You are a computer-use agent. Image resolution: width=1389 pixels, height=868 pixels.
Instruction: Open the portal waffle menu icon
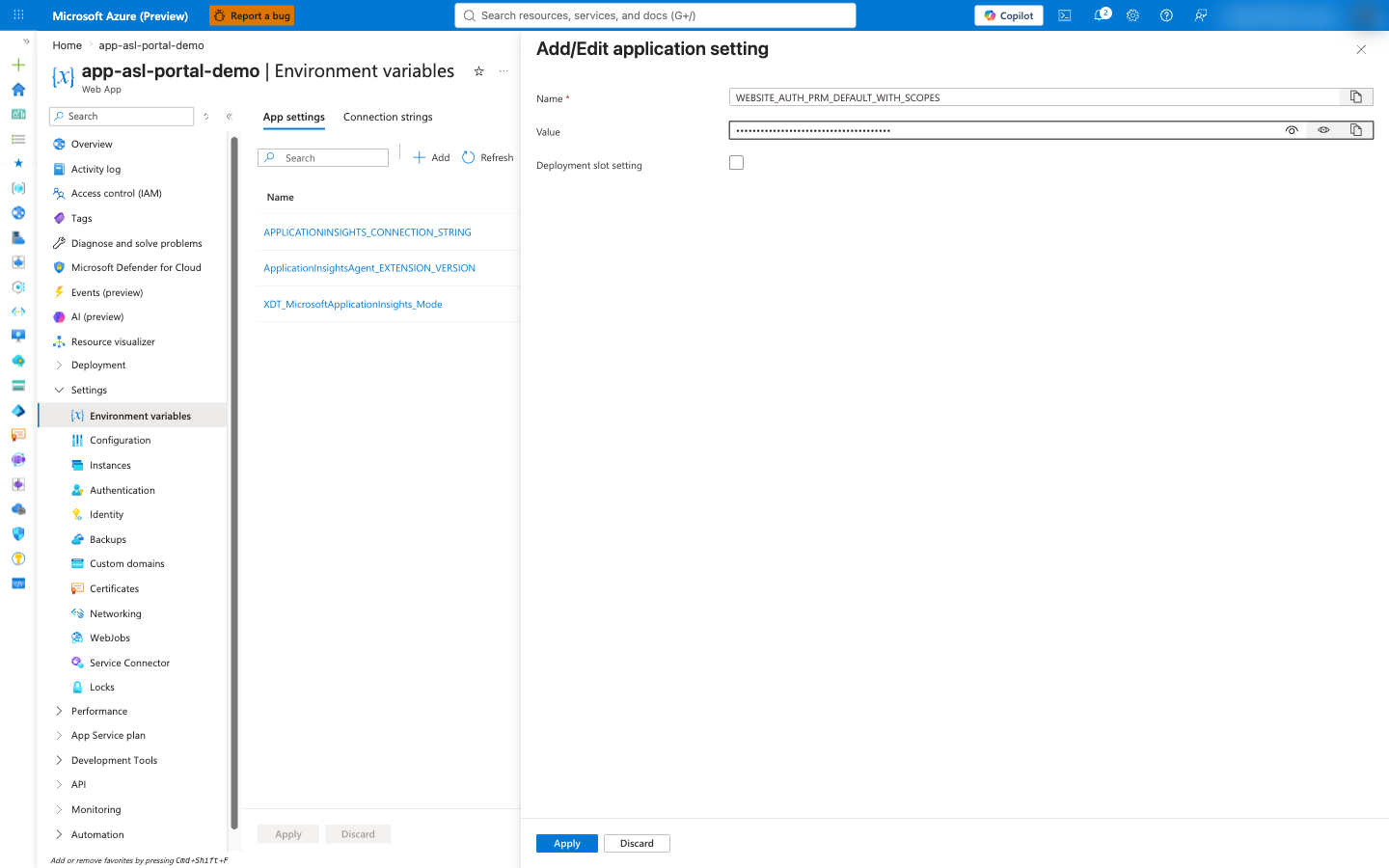tap(18, 15)
